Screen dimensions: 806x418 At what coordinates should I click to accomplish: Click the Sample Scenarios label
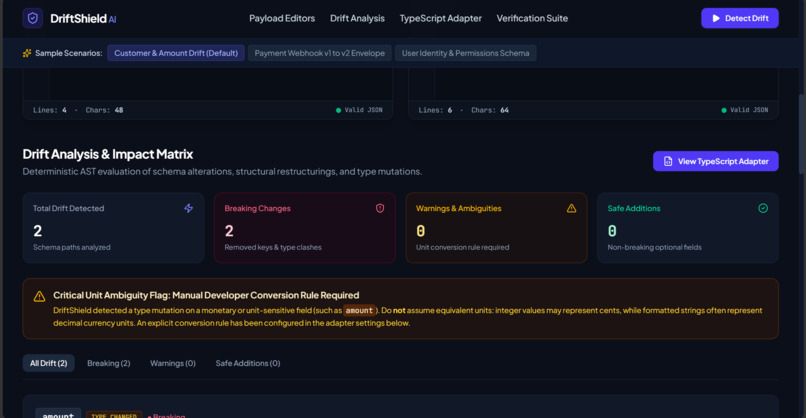point(69,53)
